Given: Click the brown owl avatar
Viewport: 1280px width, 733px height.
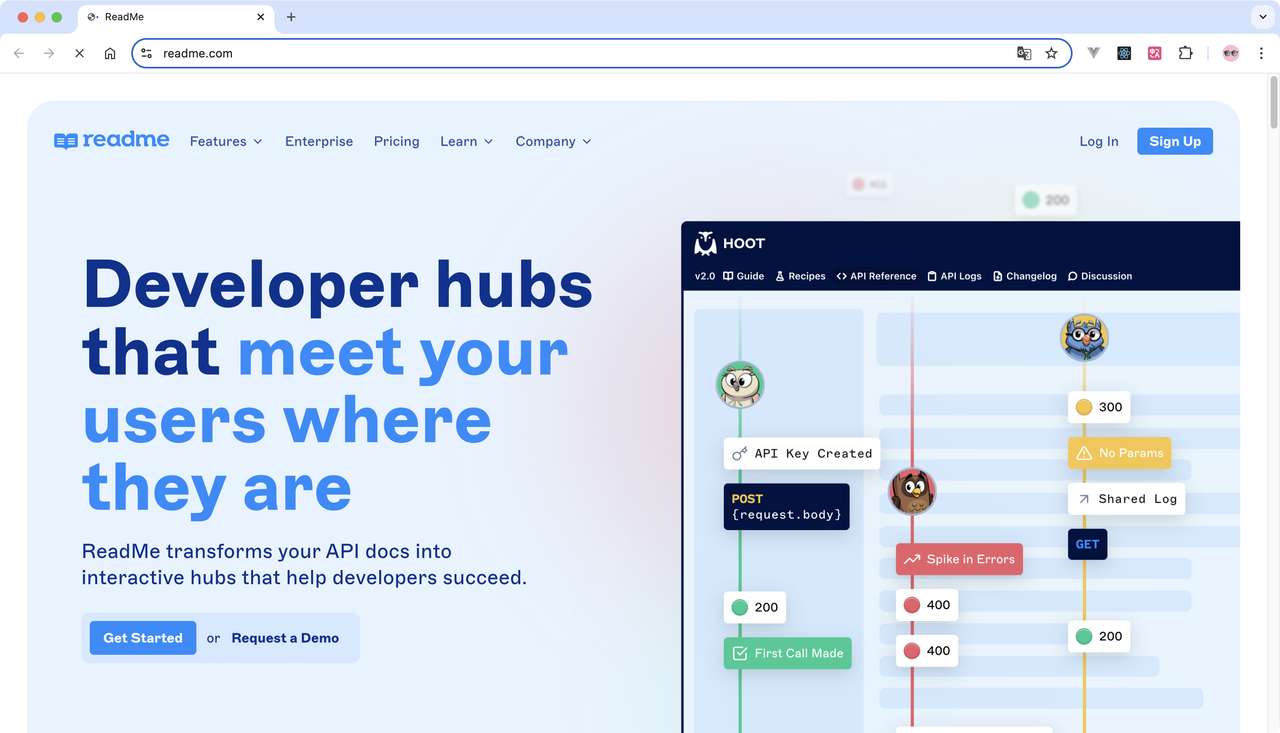Looking at the screenshot, I should click(x=912, y=491).
